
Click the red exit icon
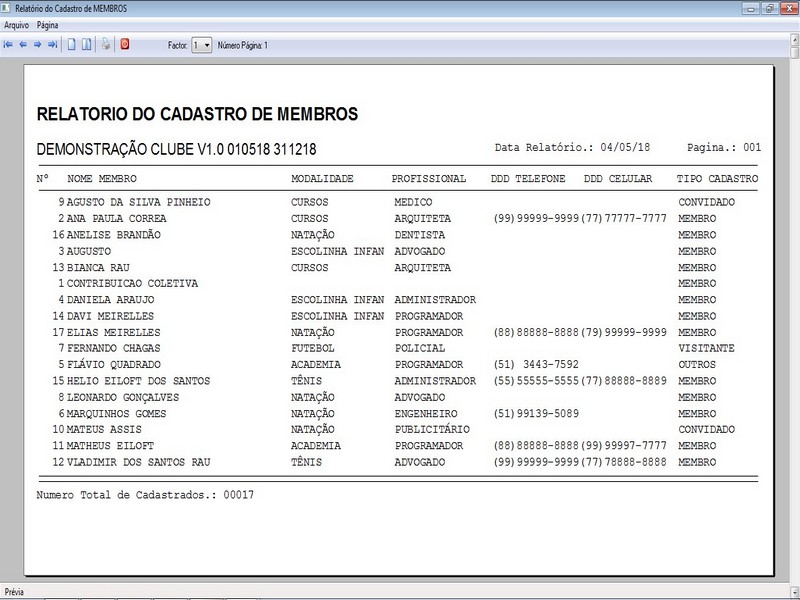125,44
